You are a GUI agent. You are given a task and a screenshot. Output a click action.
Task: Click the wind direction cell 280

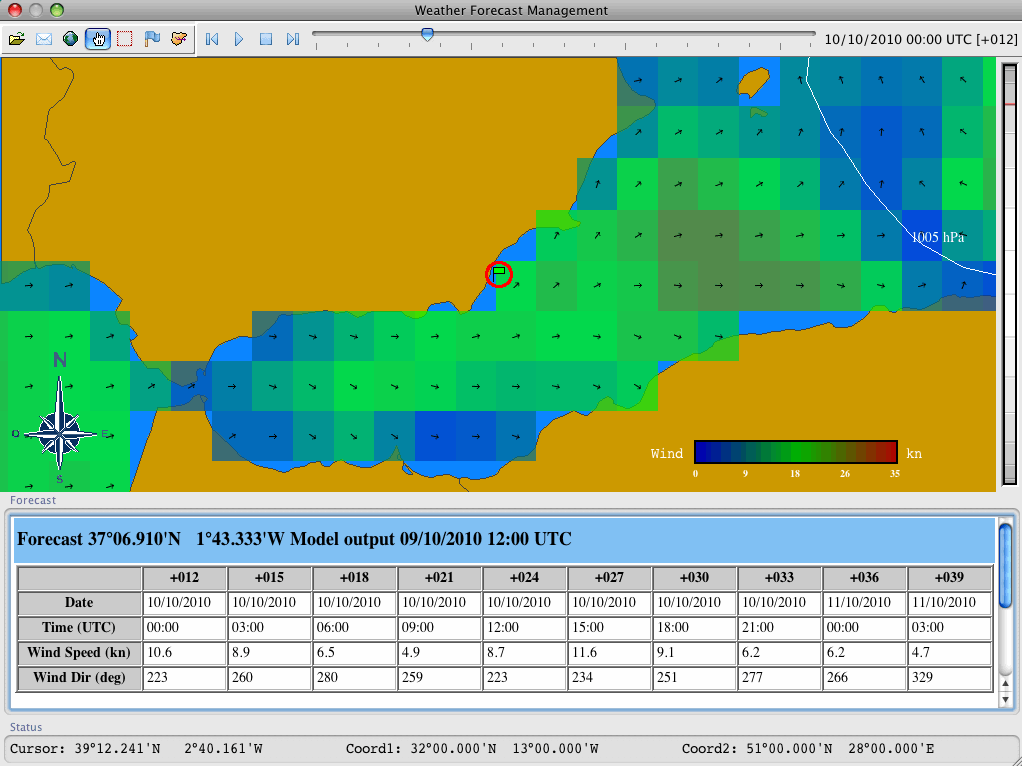[x=355, y=677]
